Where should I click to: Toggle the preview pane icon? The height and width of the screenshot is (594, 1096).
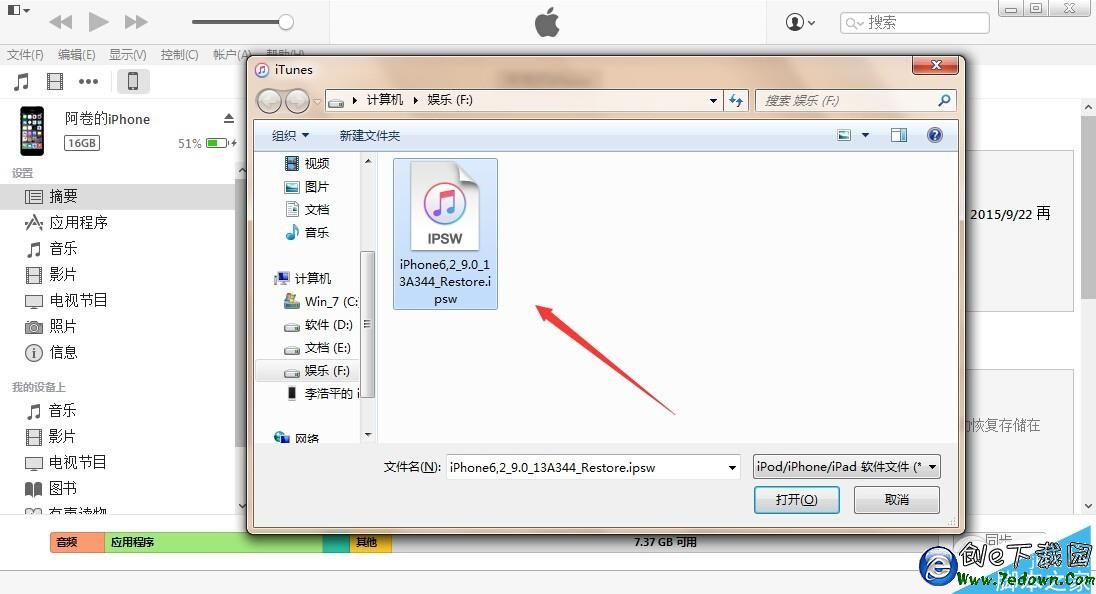pyautogui.click(x=899, y=135)
